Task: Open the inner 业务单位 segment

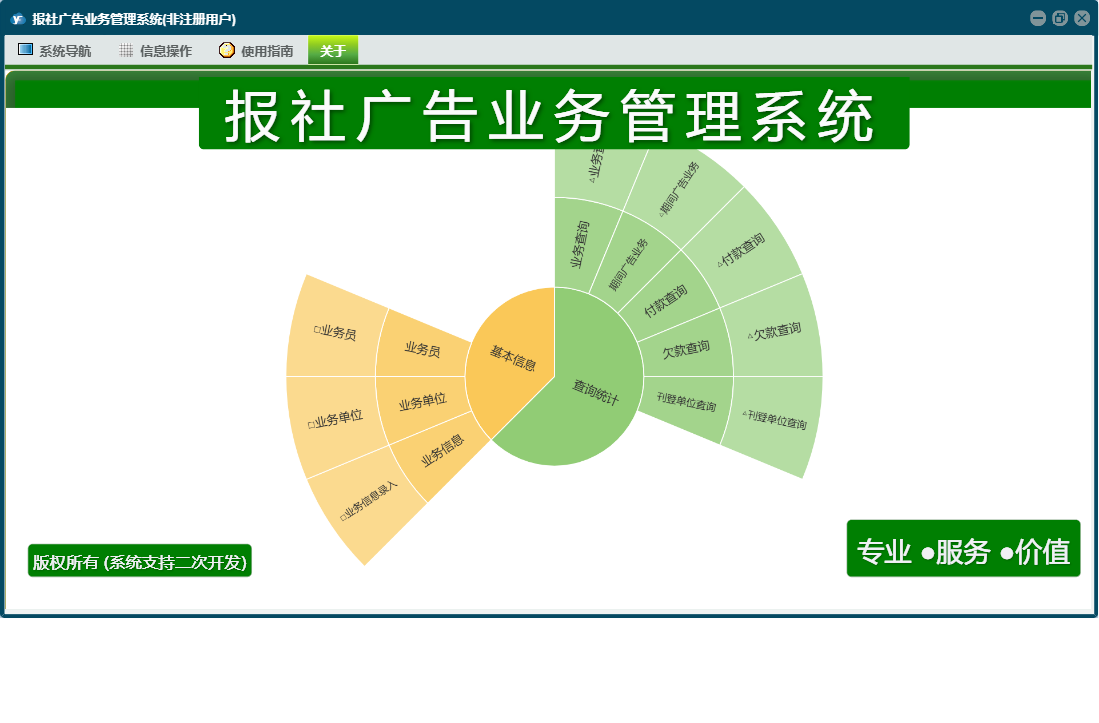Action: click(422, 402)
